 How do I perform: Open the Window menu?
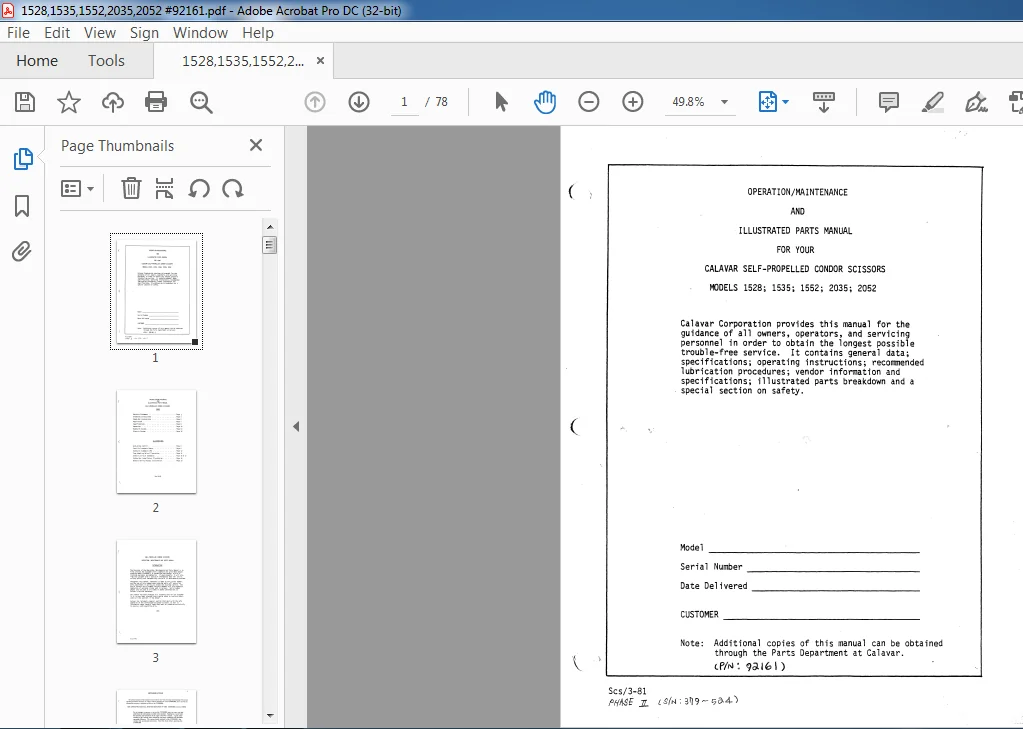point(200,33)
